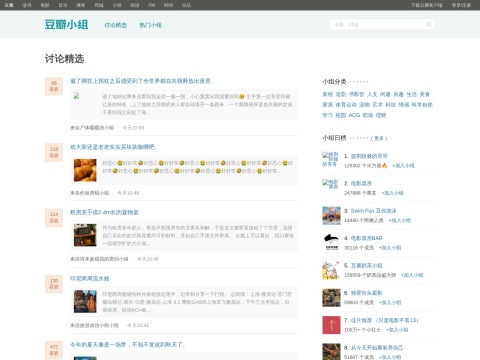This screenshot has width=480, height=360.
Task: Open rank 5 group 豆瓣奶茶小组
Action: point(366,265)
